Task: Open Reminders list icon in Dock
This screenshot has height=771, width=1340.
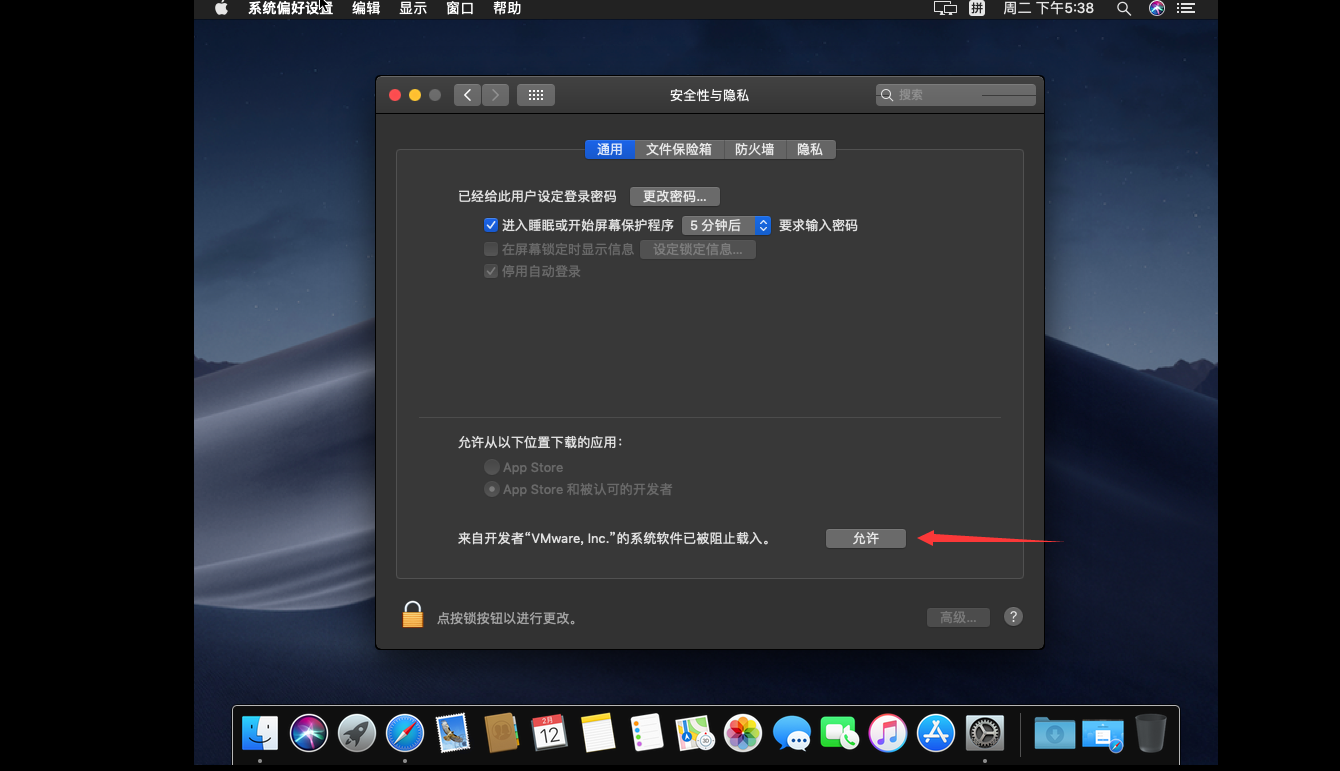Action: [x=647, y=733]
